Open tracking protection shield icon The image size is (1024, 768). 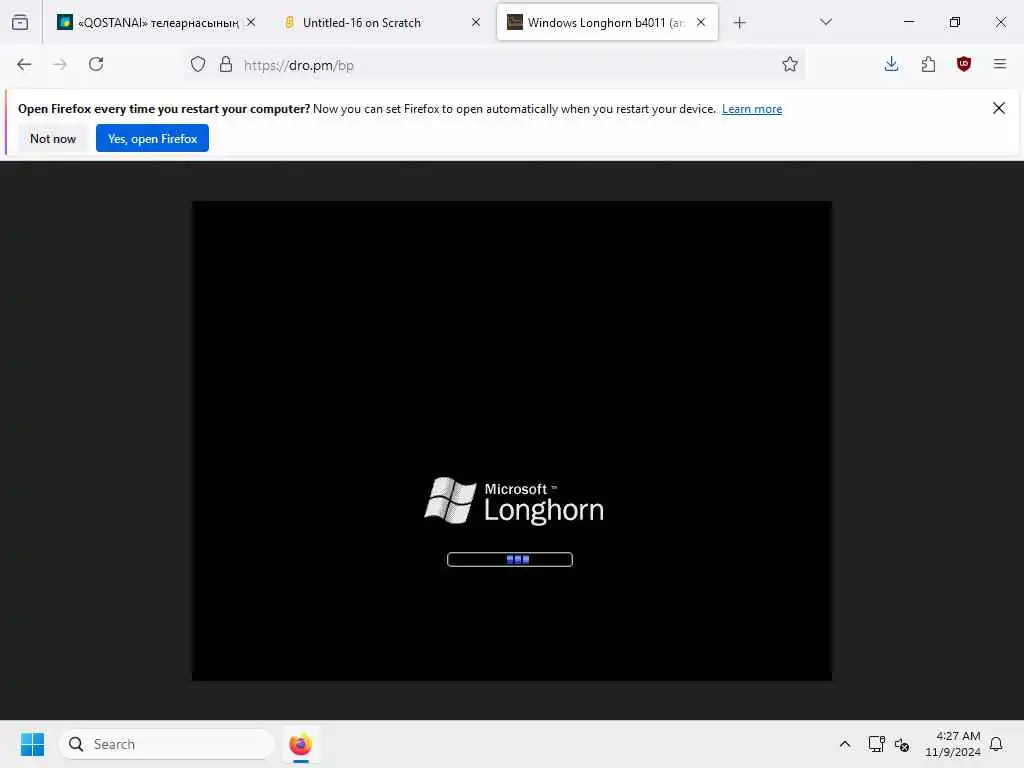click(x=198, y=64)
